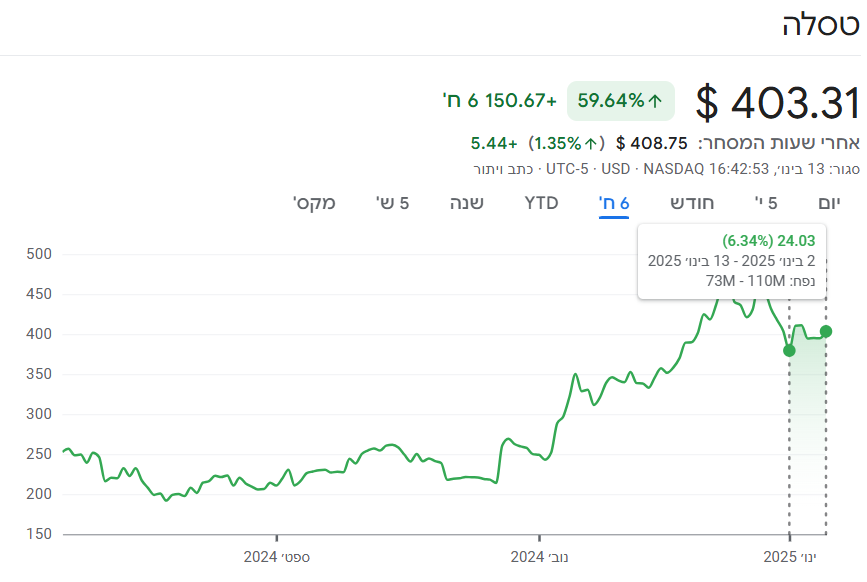The width and height of the screenshot is (867, 582).
Task: Select the יום (1 day) range tab
Action: 829,203
